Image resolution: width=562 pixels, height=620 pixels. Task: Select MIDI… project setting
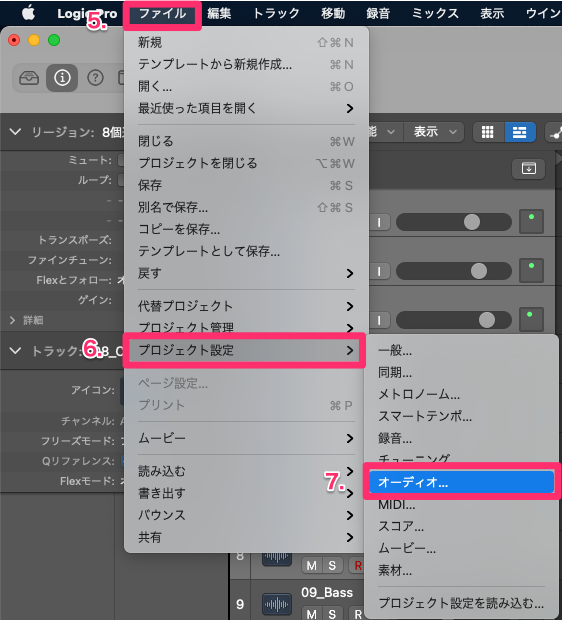pyautogui.click(x=461, y=505)
